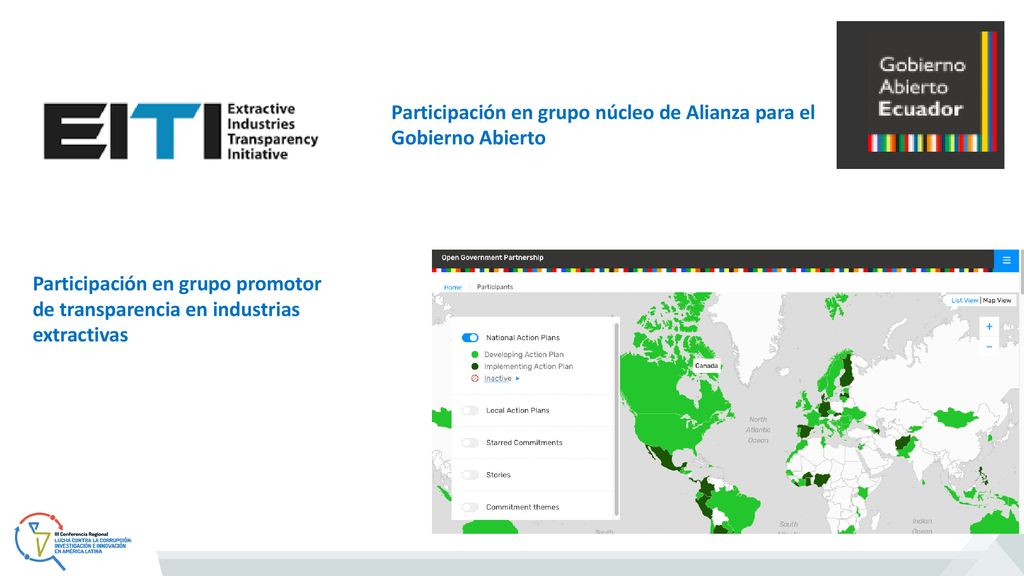This screenshot has width=1024, height=576.
Task: Toggle National Action Plans switch off
Action: click(x=470, y=338)
